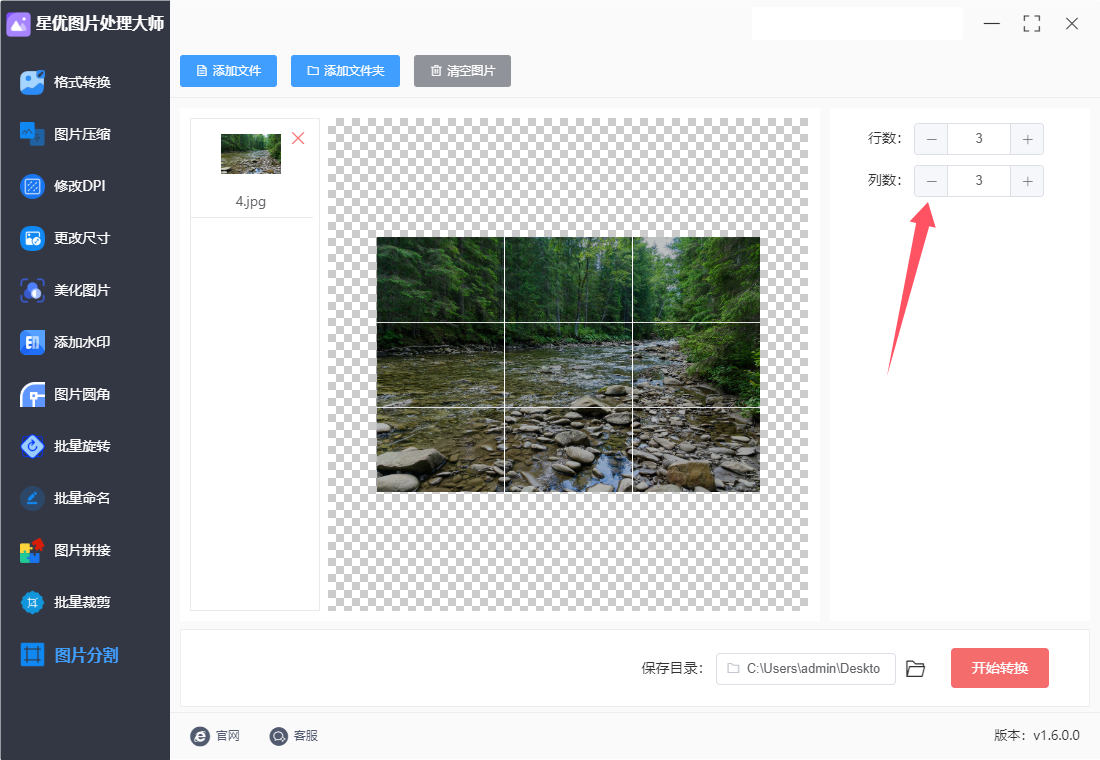Click the 美化图片 beautify icon
The width and height of the screenshot is (1100, 760).
[32, 290]
